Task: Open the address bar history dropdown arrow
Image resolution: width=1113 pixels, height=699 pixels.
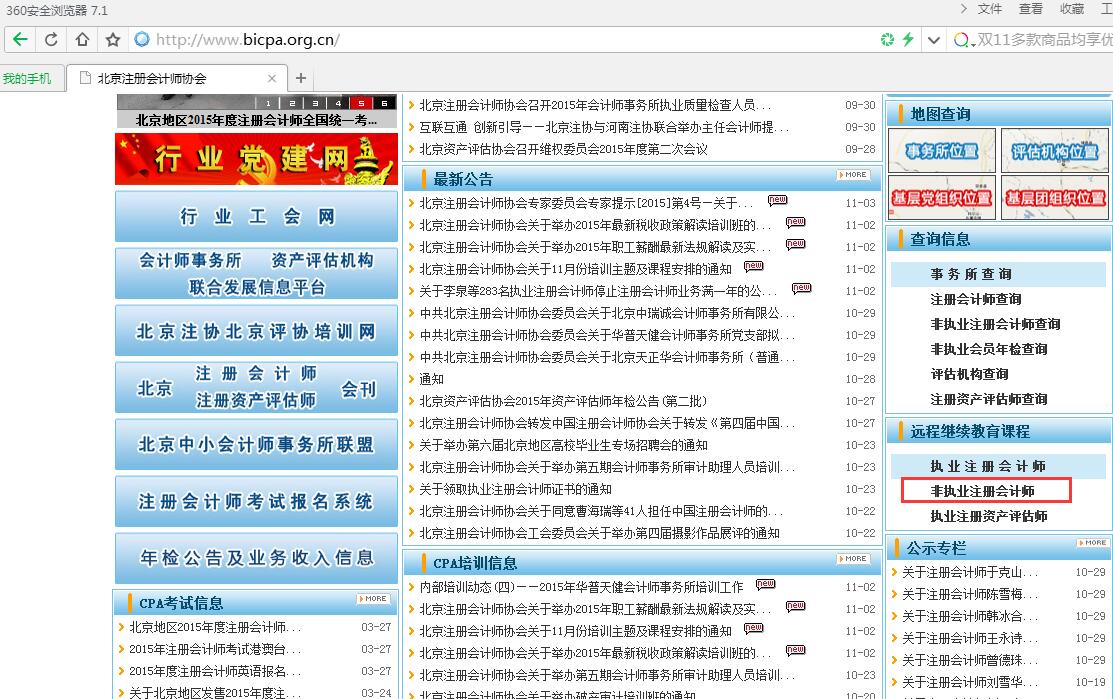Action: (934, 40)
